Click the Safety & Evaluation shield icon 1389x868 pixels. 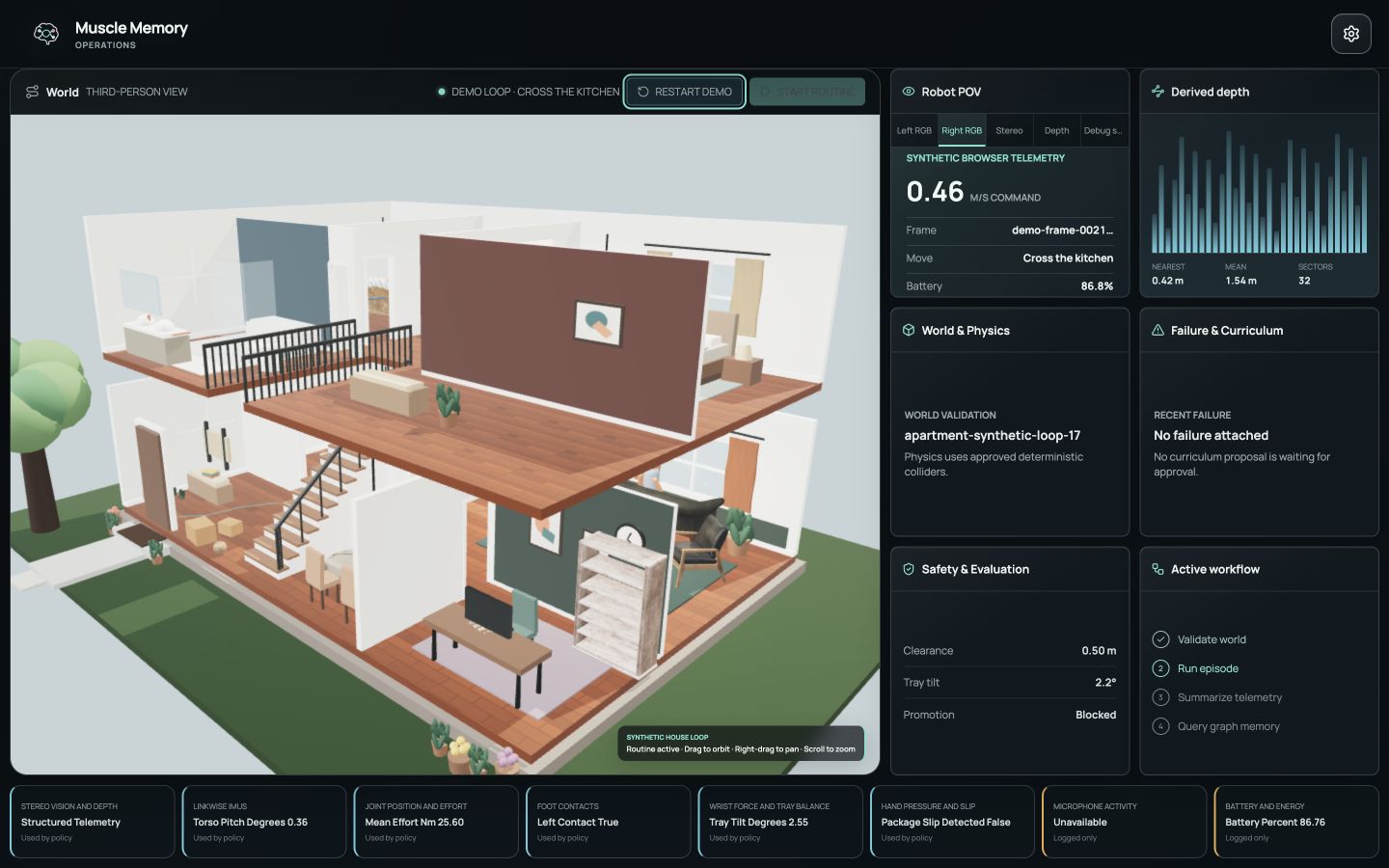point(909,569)
